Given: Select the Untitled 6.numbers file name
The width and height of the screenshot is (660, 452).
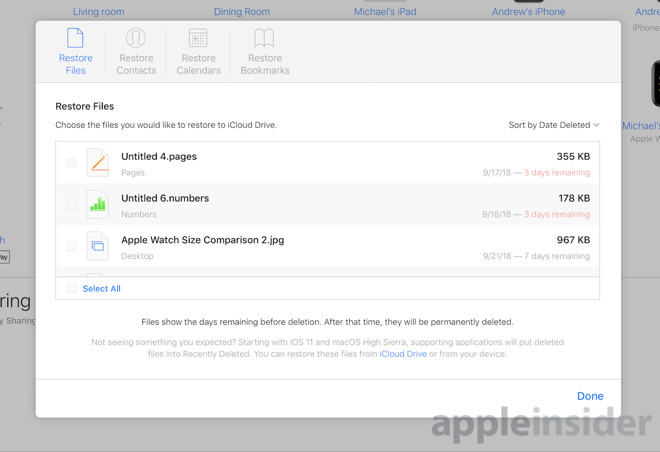Looking at the screenshot, I should click(165, 198).
